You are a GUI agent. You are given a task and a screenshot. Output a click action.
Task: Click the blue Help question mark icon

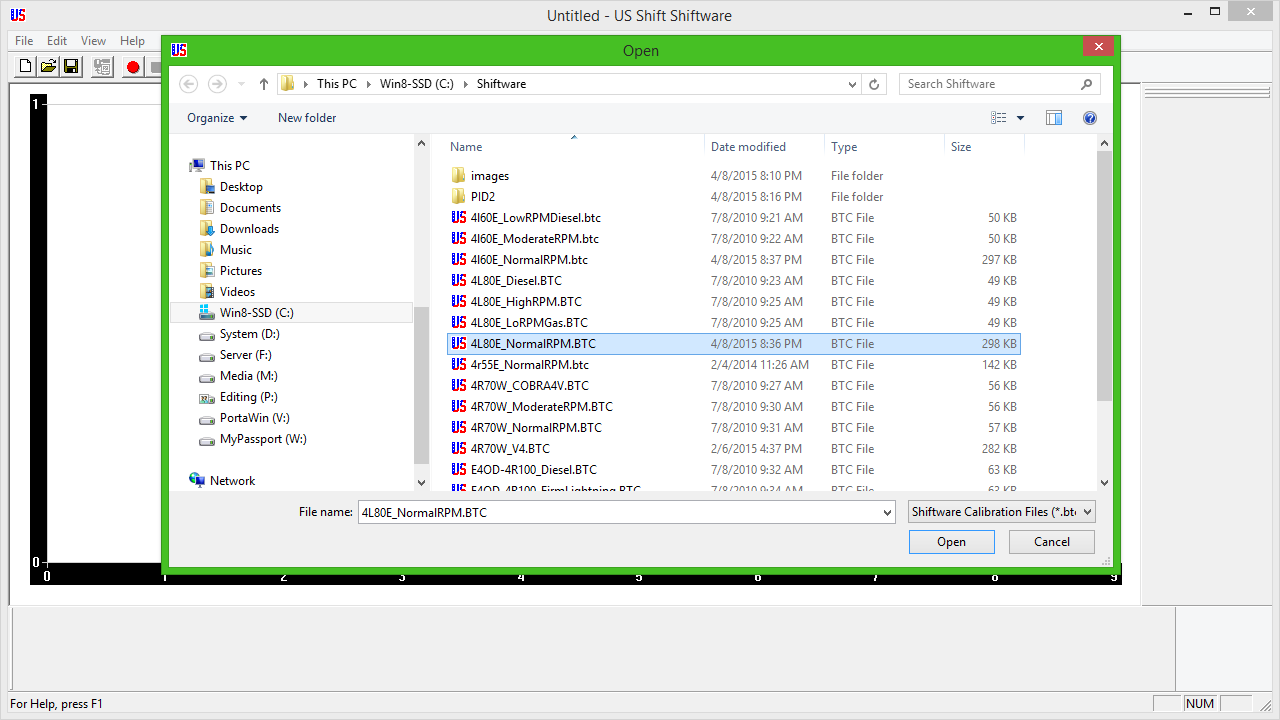click(x=1090, y=118)
